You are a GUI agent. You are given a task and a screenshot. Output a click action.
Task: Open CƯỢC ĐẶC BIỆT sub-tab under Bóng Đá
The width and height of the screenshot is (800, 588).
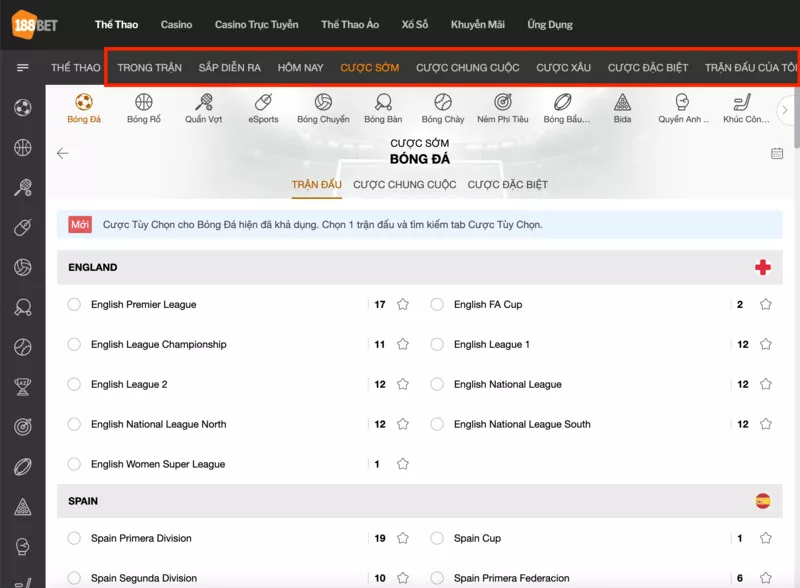(x=508, y=184)
